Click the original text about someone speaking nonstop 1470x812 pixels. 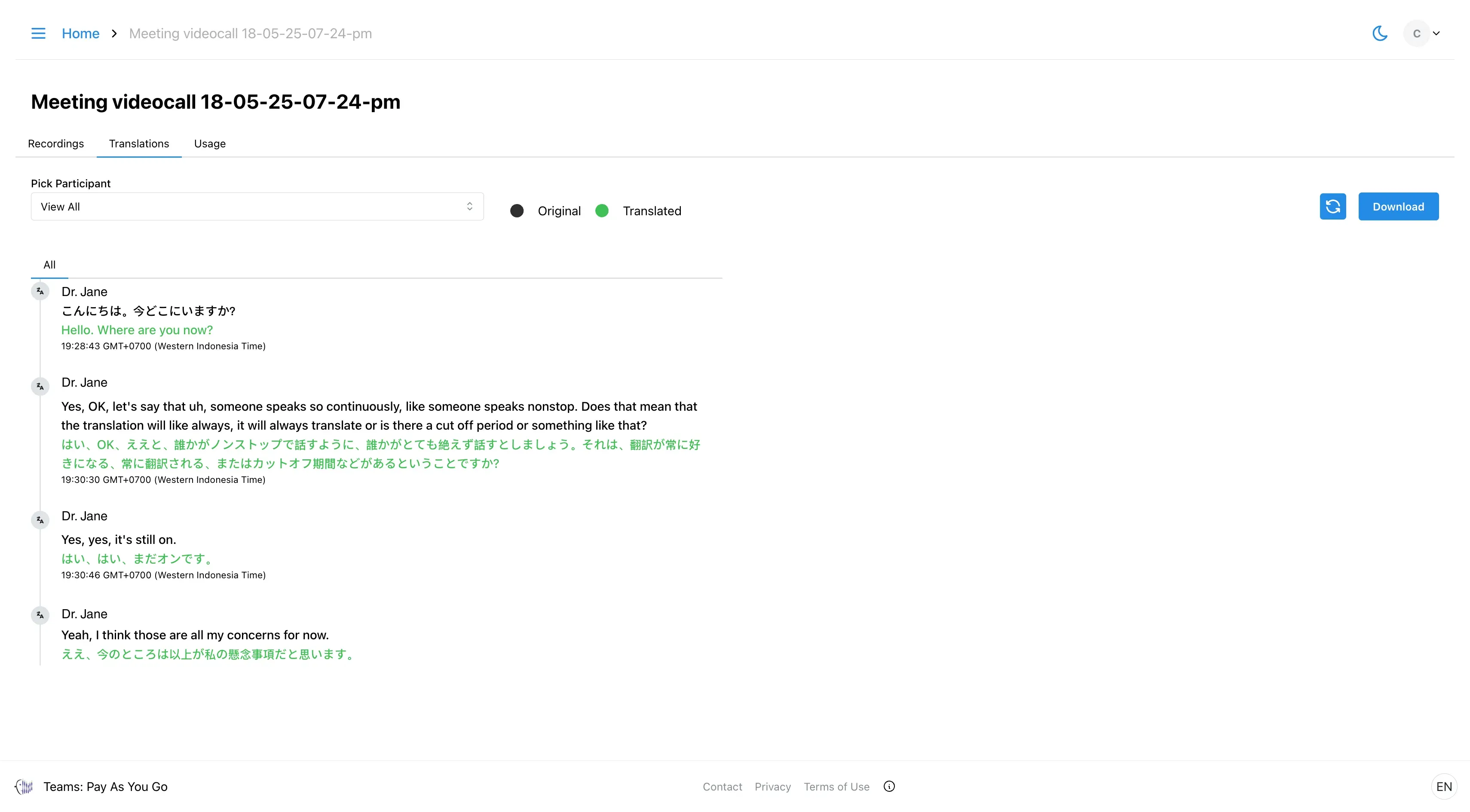coord(380,416)
